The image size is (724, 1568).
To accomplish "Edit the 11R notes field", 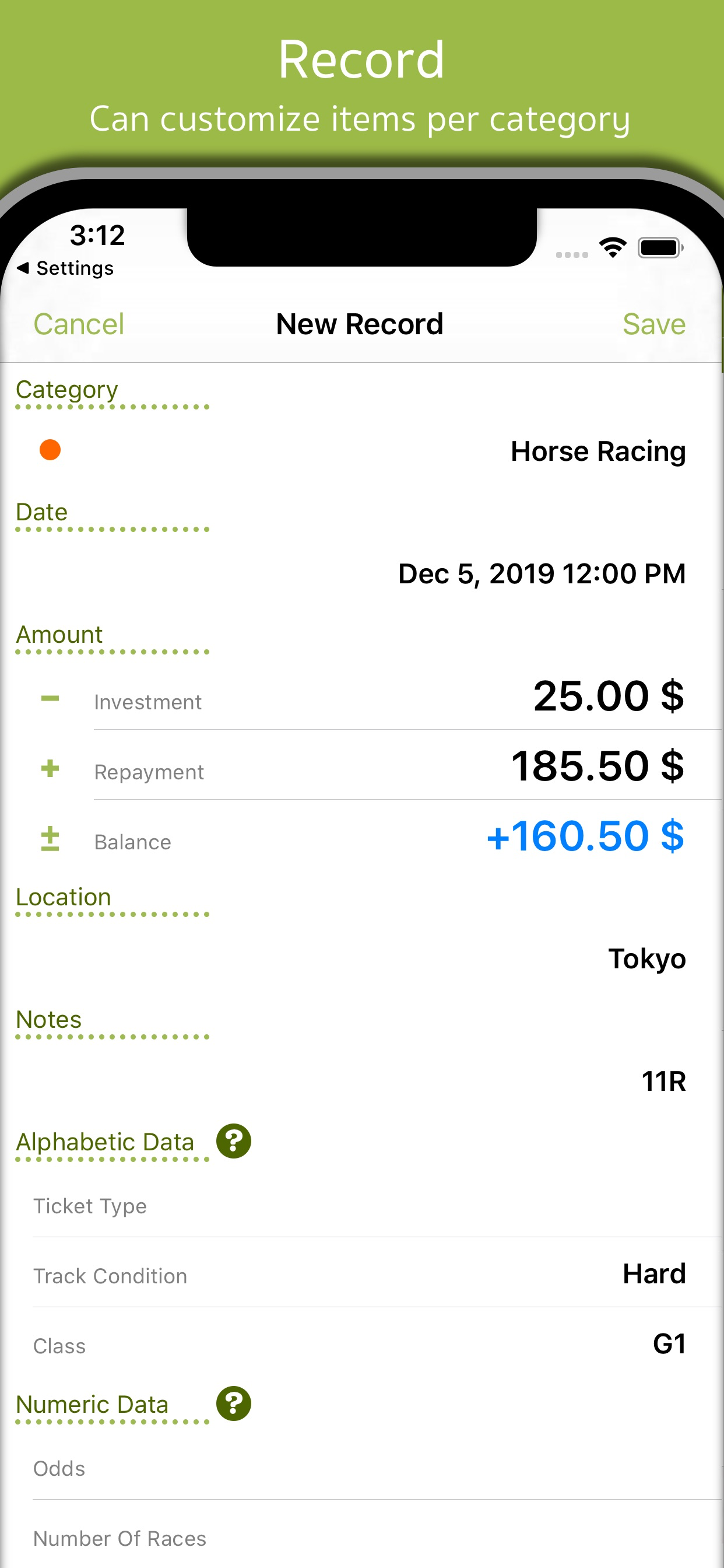I will point(664,1081).
